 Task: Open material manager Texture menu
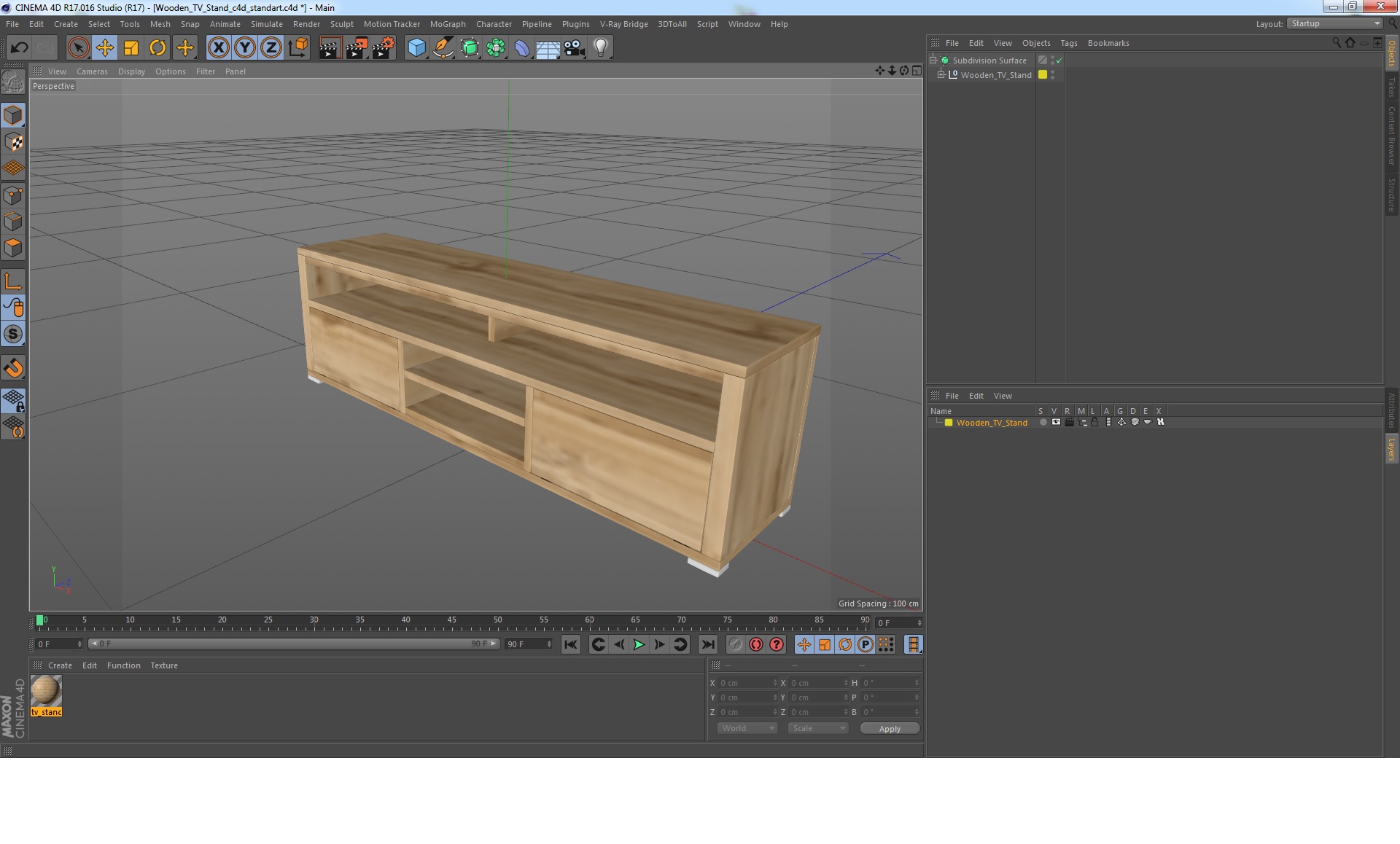coord(164,665)
